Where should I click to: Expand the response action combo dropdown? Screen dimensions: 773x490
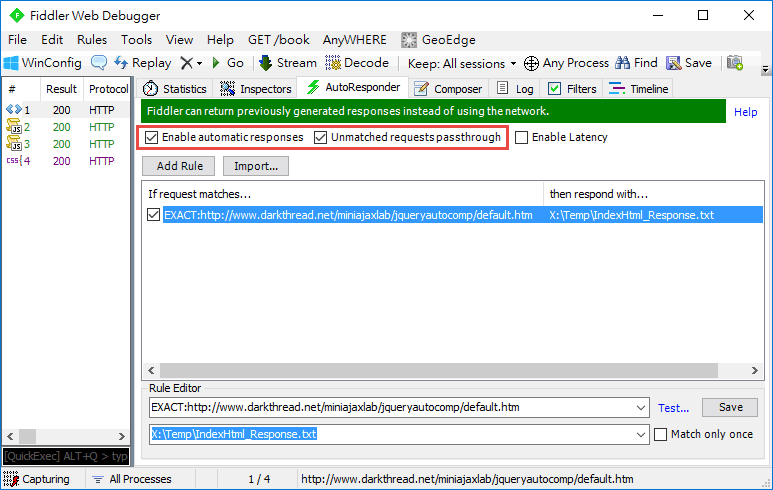click(640, 434)
